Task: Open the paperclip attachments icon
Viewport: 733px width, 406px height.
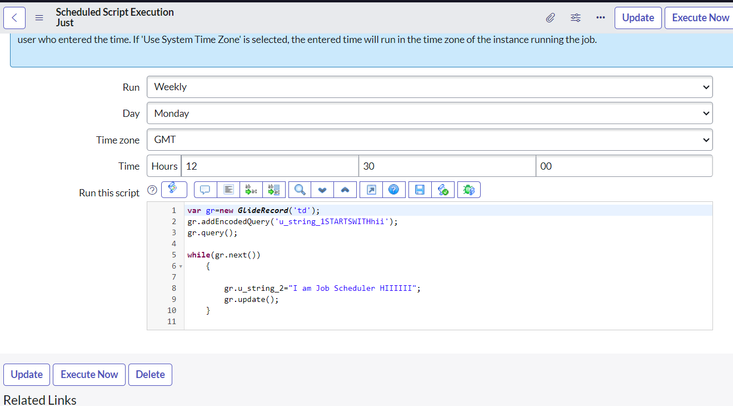Action: (550, 18)
